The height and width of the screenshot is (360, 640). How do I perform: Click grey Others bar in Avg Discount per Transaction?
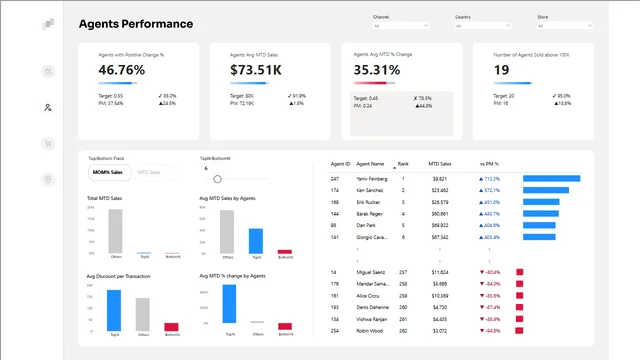tap(142, 314)
